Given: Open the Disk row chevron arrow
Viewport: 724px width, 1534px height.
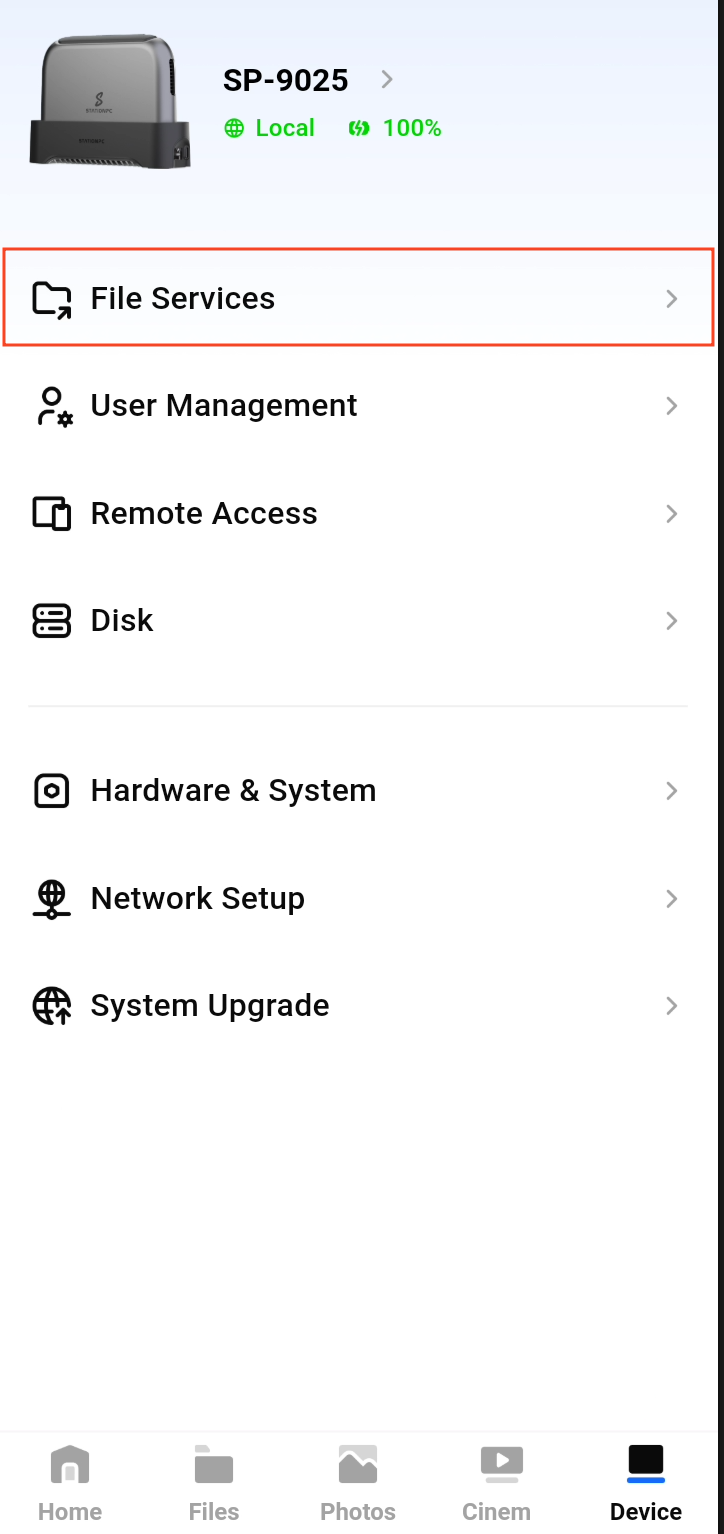Looking at the screenshot, I should (672, 621).
